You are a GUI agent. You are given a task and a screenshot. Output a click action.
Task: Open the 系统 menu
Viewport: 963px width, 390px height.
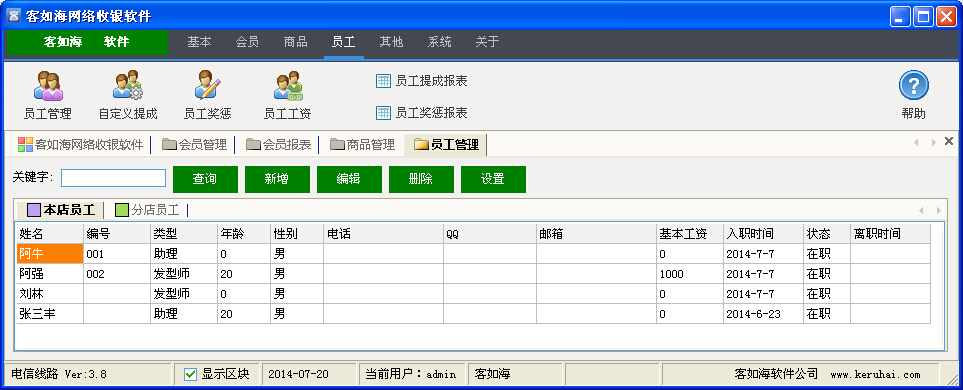pos(440,42)
